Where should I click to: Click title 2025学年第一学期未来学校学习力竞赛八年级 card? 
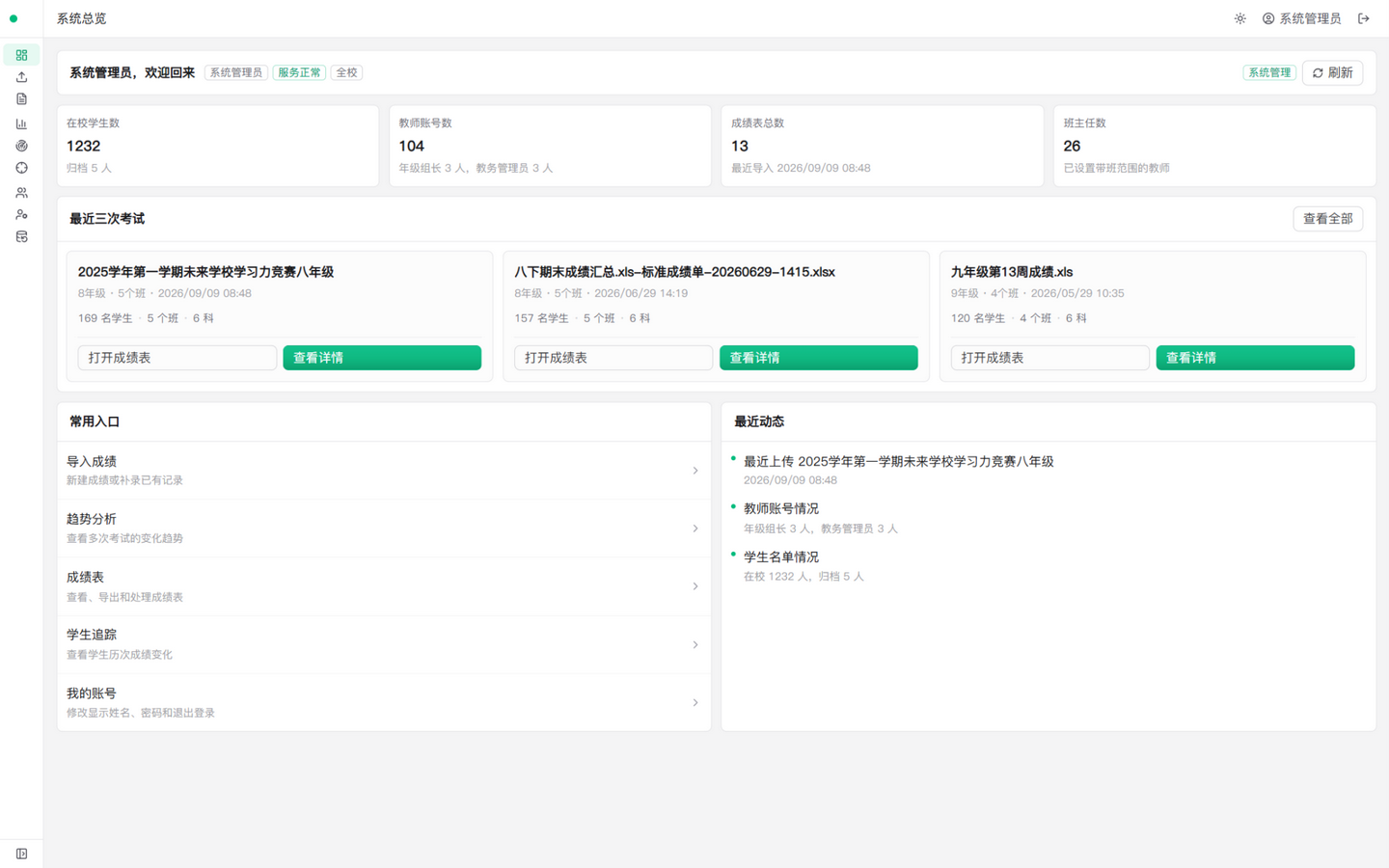pos(205,272)
